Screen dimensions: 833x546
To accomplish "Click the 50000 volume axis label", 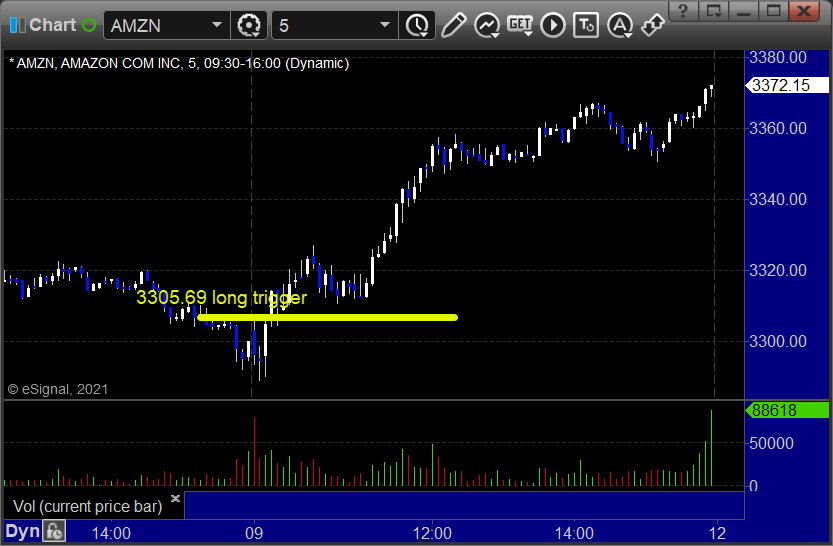I will pyautogui.click(x=771, y=443).
